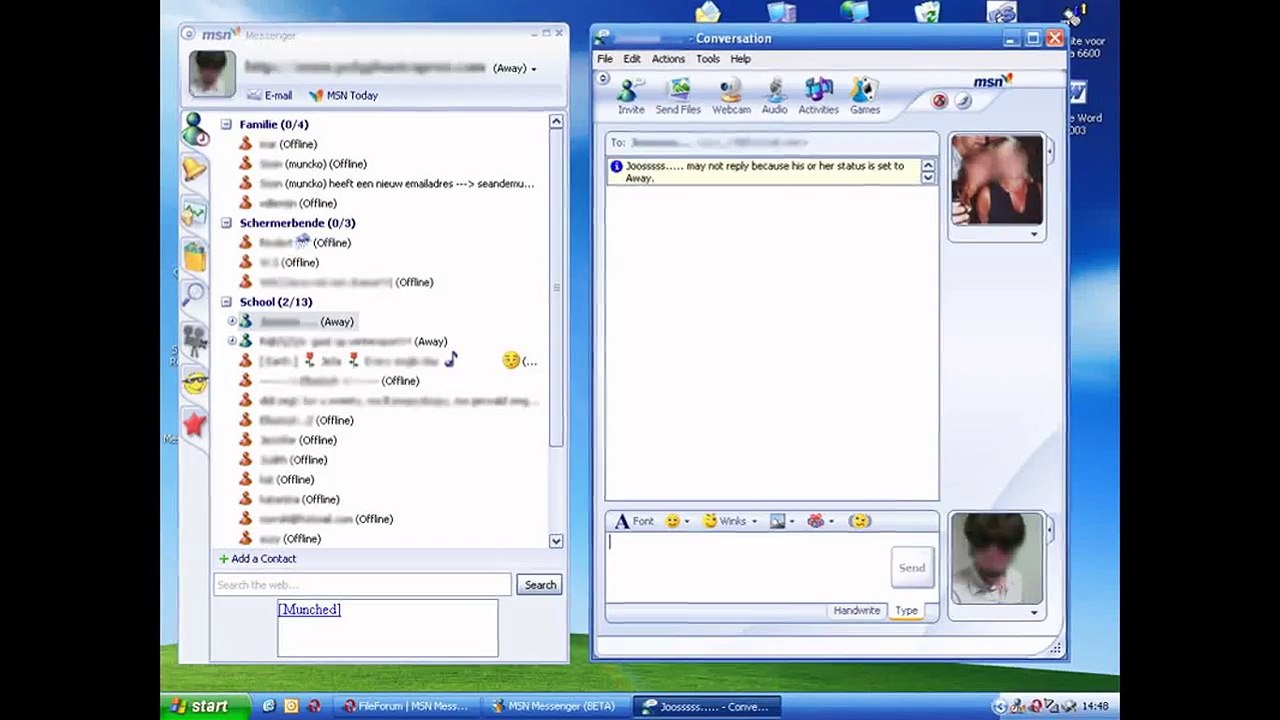Screen dimensions: 1280x720
Task: Switch to the Handwrite tab
Action: (x=857, y=610)
